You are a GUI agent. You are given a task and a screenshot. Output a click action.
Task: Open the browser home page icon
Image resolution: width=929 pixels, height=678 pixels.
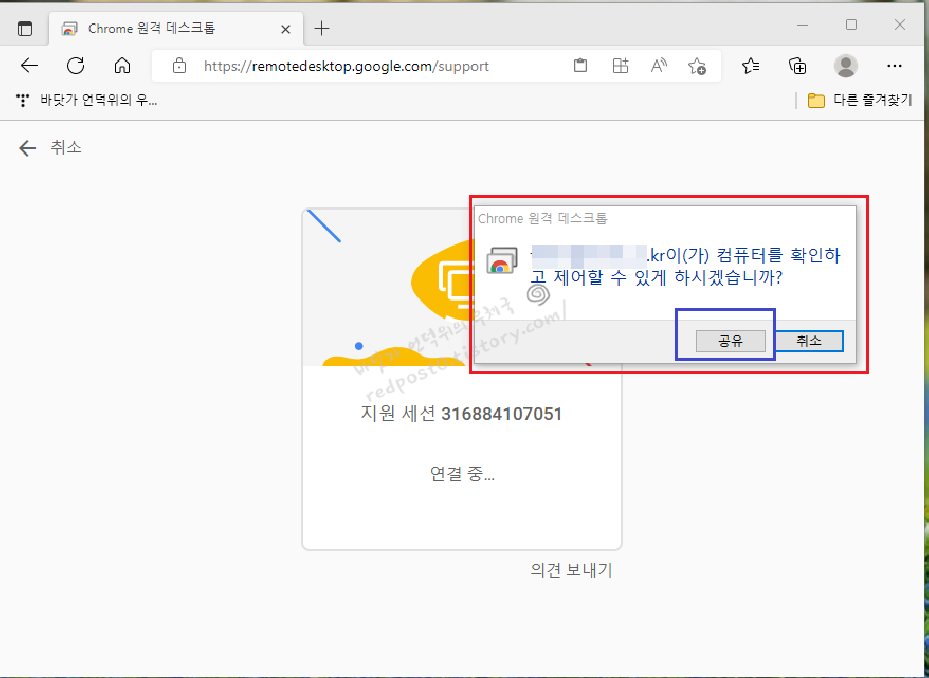122,65
